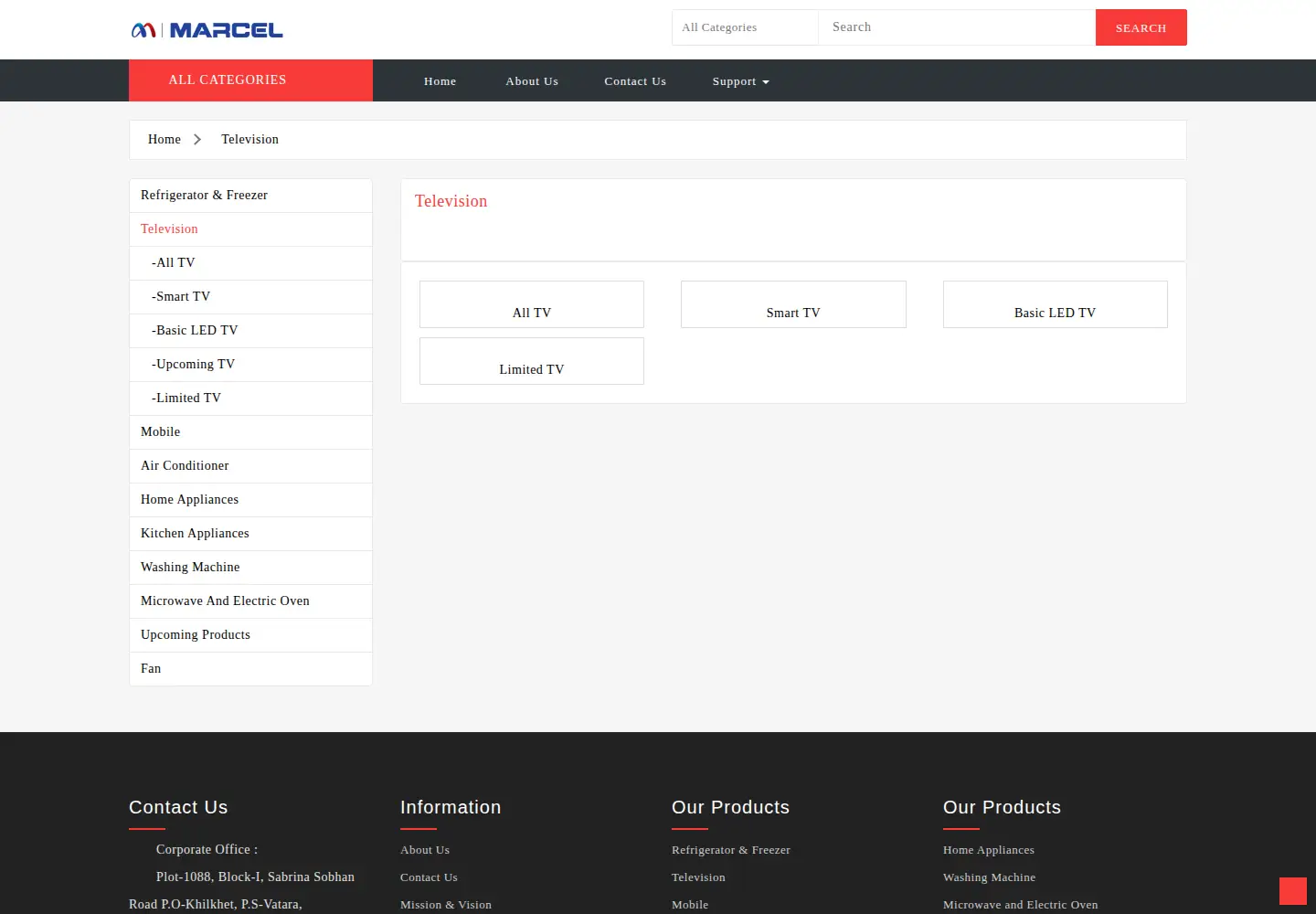Screen dimensions: 1316x914
Task: Choose -Upcoming TV sidebar subcategory
Action: click(x=250, y=365)
